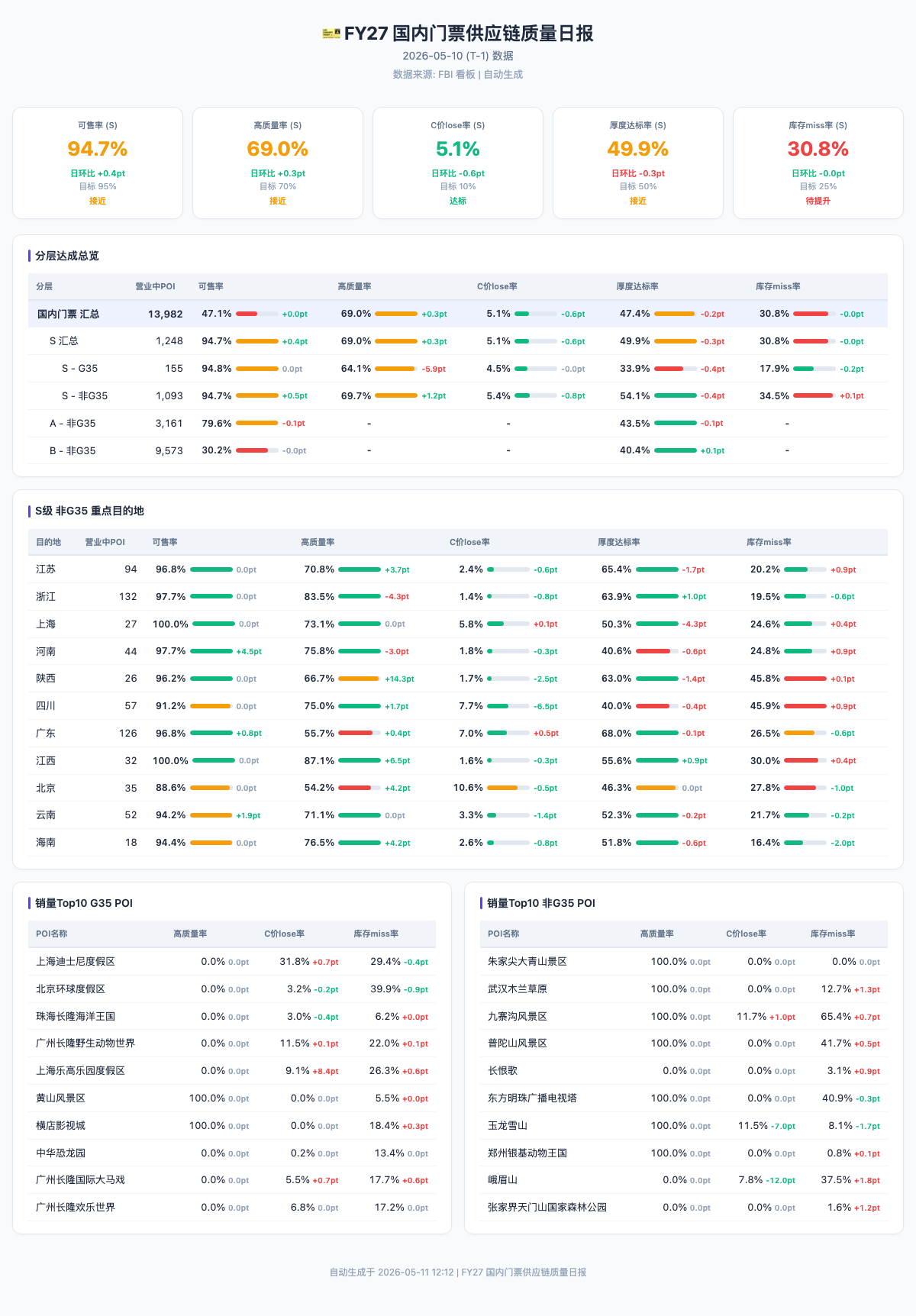The height and width of the screenshot is (1316, 916).
Task: Click the 5.1% value in C价lose率 (S) card
Action: click(x=458, y=149)
